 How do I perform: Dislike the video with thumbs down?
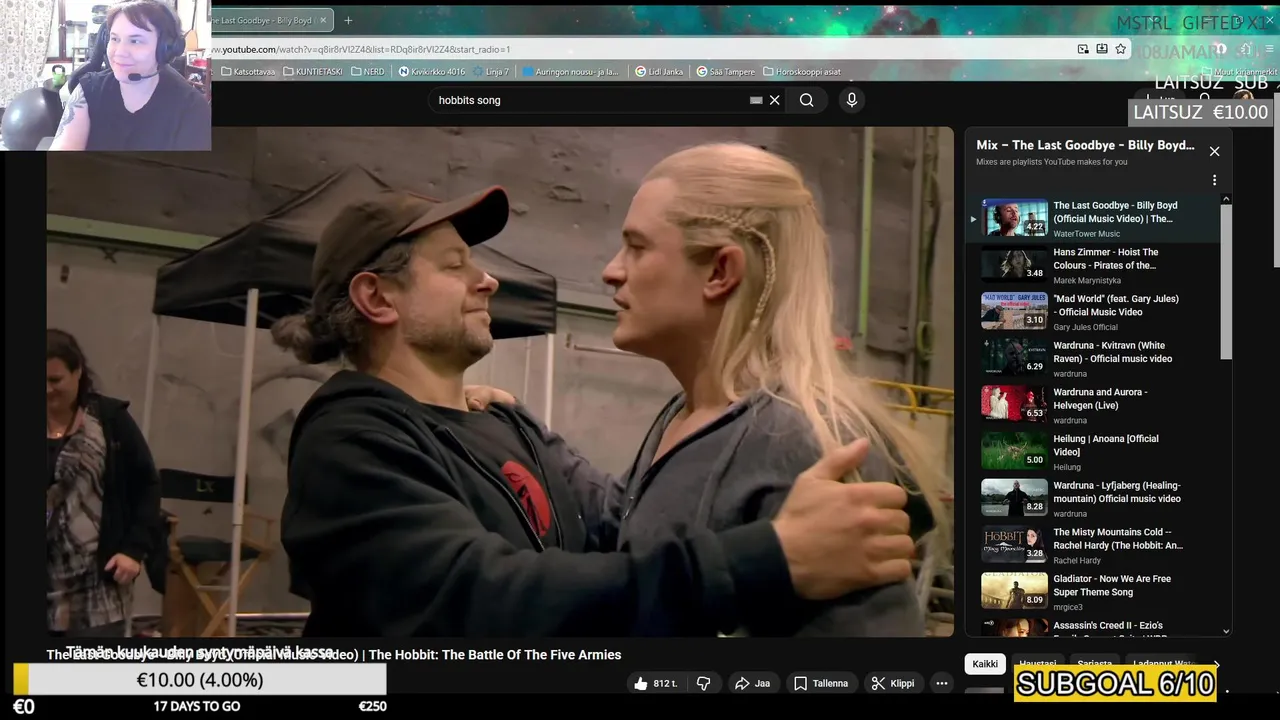tap(703, 683)
